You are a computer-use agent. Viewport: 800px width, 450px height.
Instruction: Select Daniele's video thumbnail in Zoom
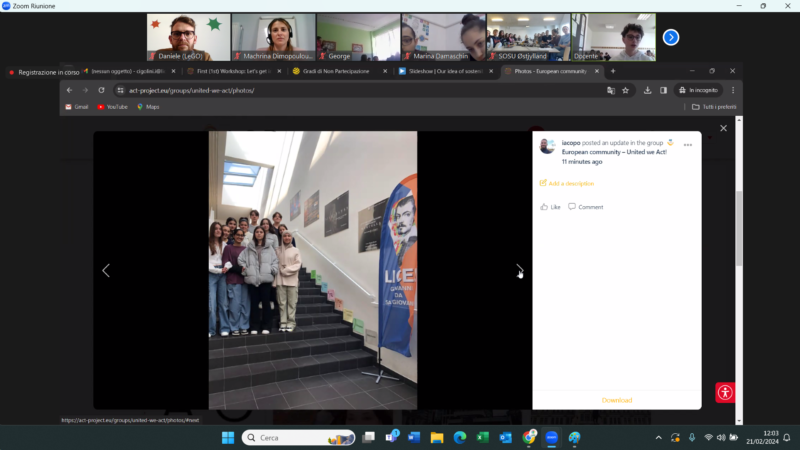coord(188,37)
